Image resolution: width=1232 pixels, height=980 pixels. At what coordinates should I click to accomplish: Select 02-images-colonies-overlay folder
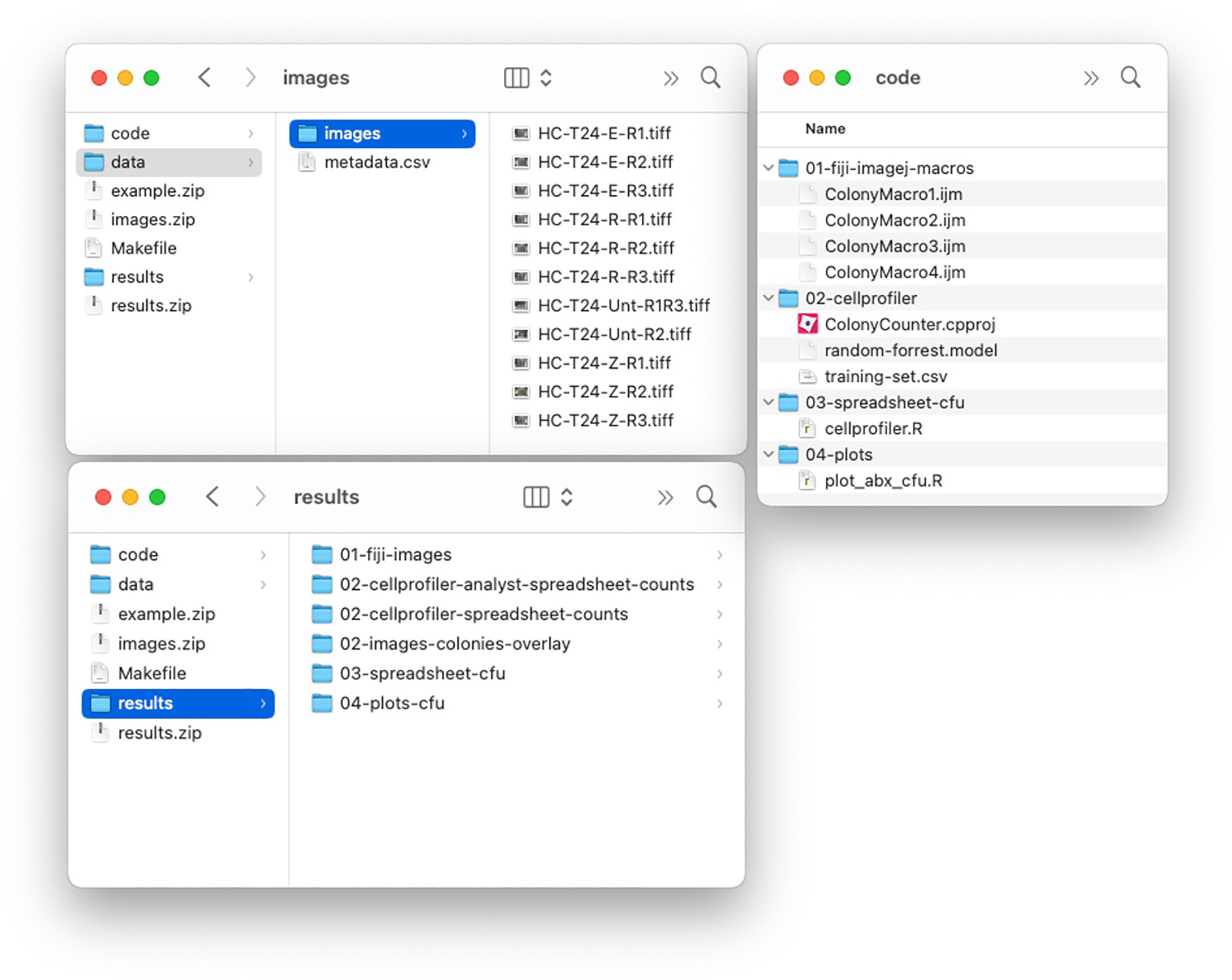click(x=454, y=643)
